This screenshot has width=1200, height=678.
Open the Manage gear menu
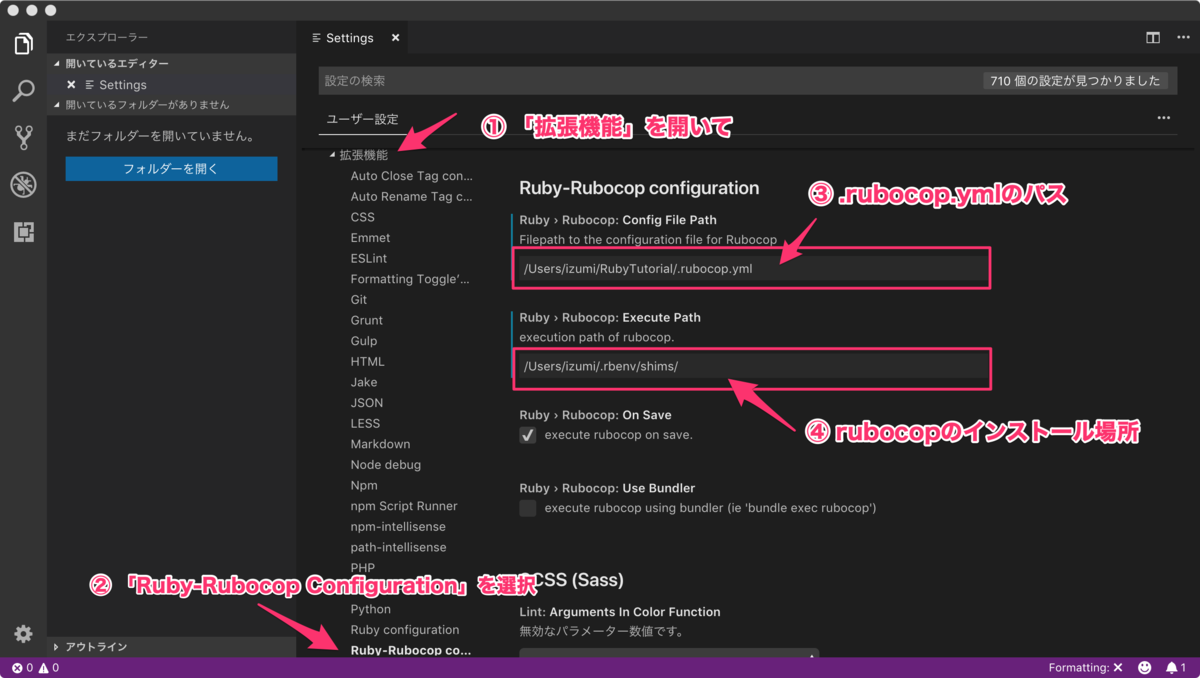tap(23, 634)
